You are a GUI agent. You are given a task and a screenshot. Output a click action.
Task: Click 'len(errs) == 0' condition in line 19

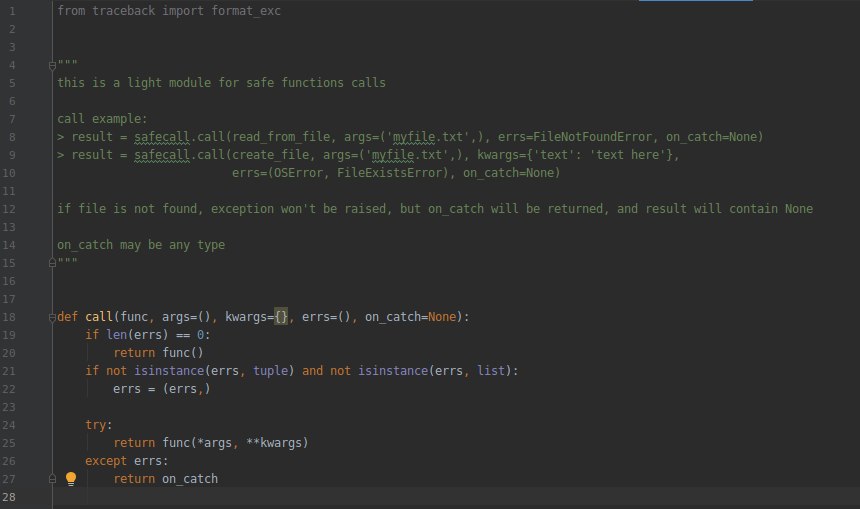155,335
